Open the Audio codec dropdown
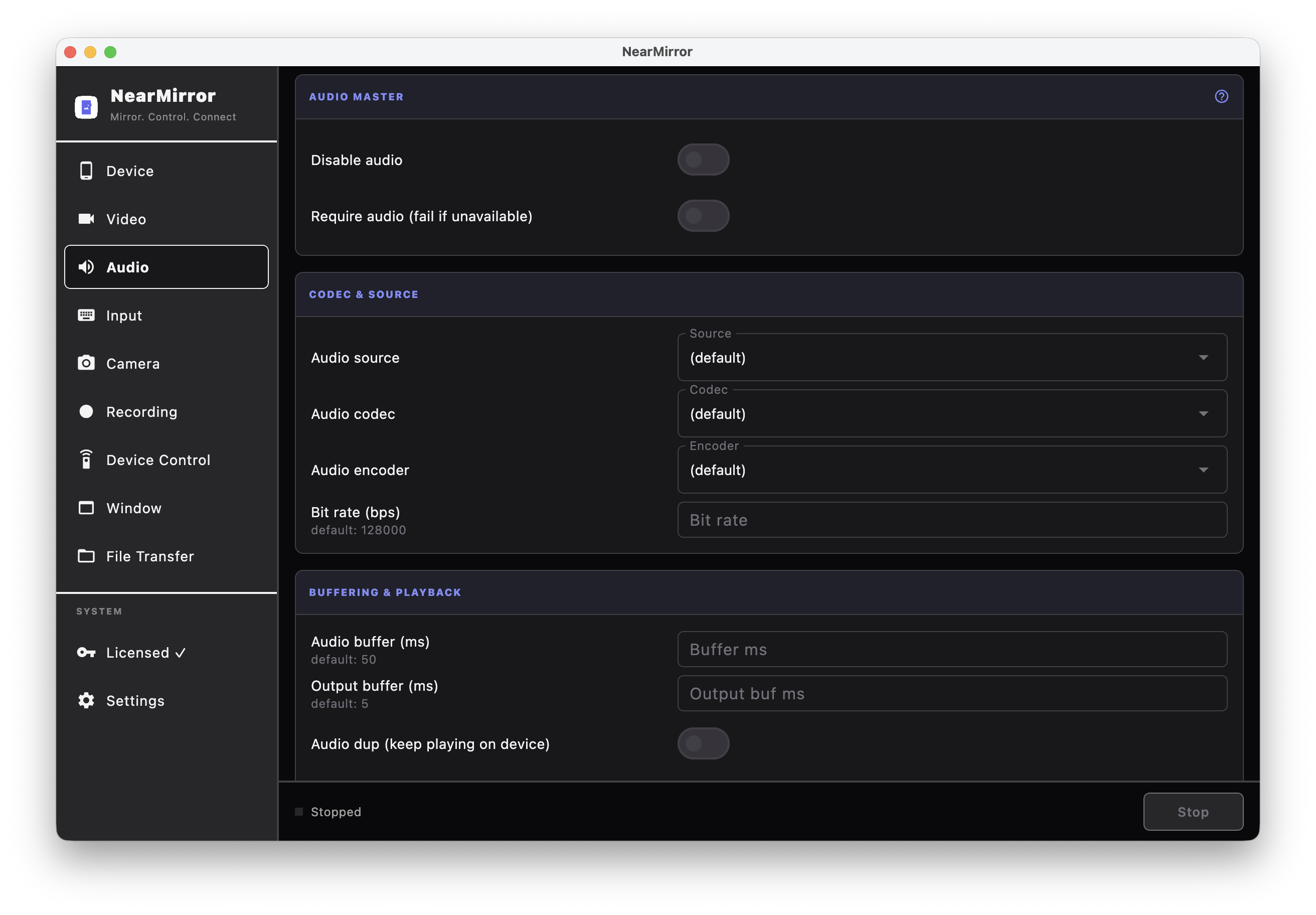Viewport: 1316px width, 915px height. [952, 414]
